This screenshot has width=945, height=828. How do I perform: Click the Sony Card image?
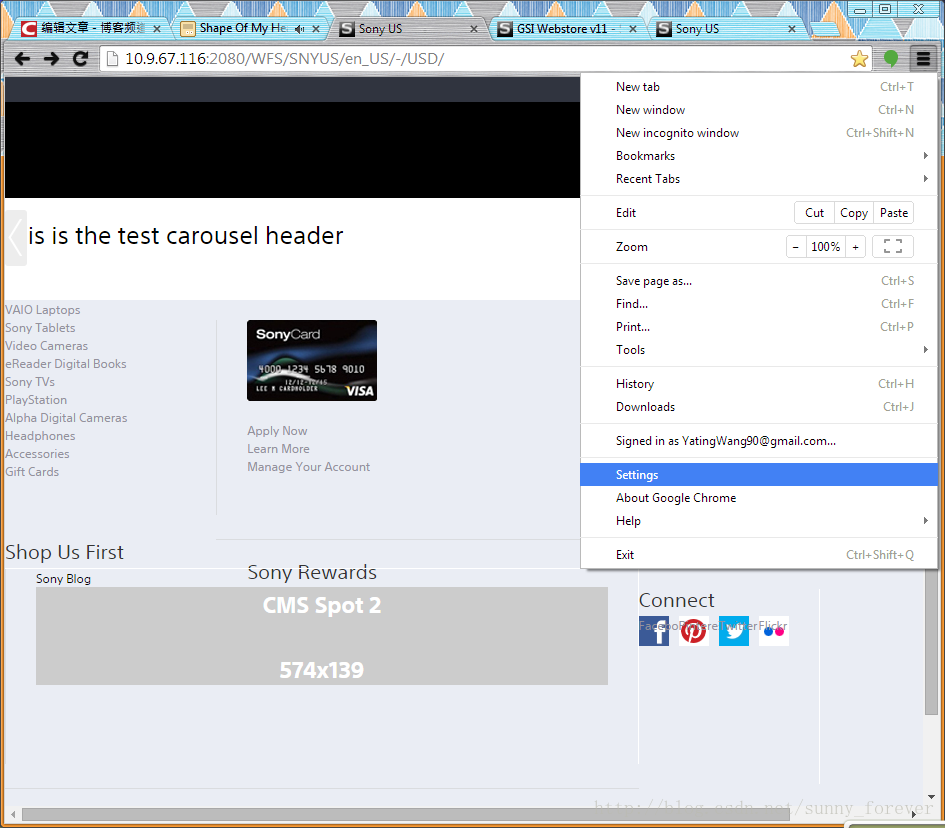[312, 360]
